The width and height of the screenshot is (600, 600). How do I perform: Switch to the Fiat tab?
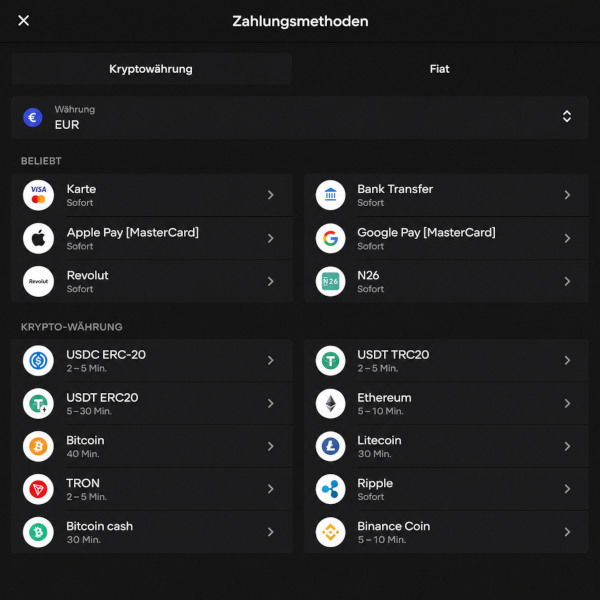coord(440,69)
